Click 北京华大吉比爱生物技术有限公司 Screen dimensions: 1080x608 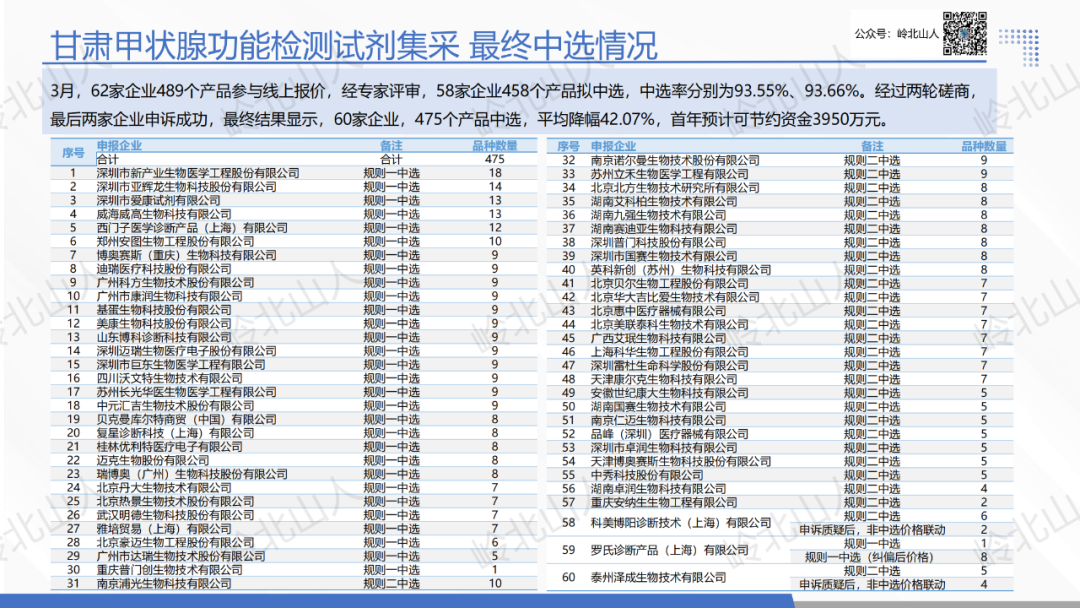(675, 297)
